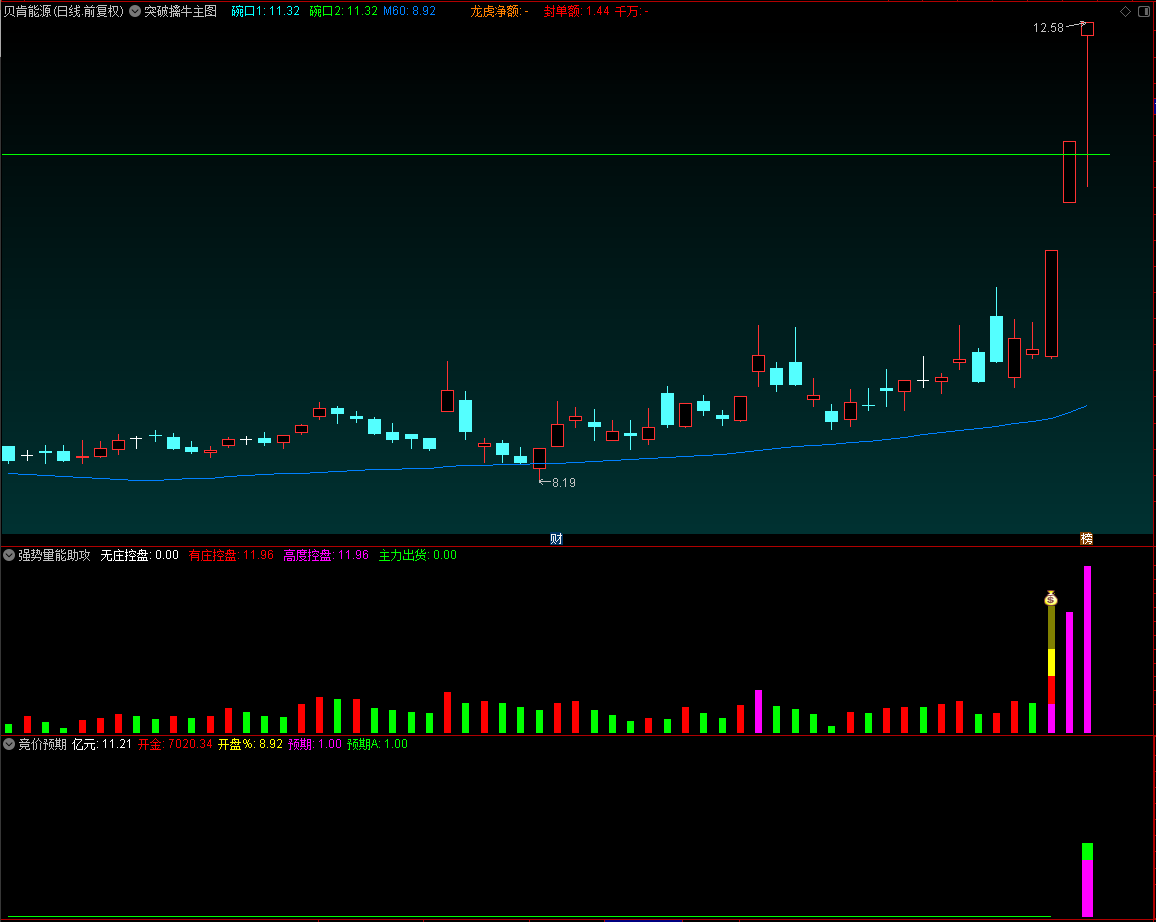The height and width of the screenshot is (922, 1156).
Task: Expand the 强势量能助攻 indicator dropdown arrow
Action: point(9,555)
